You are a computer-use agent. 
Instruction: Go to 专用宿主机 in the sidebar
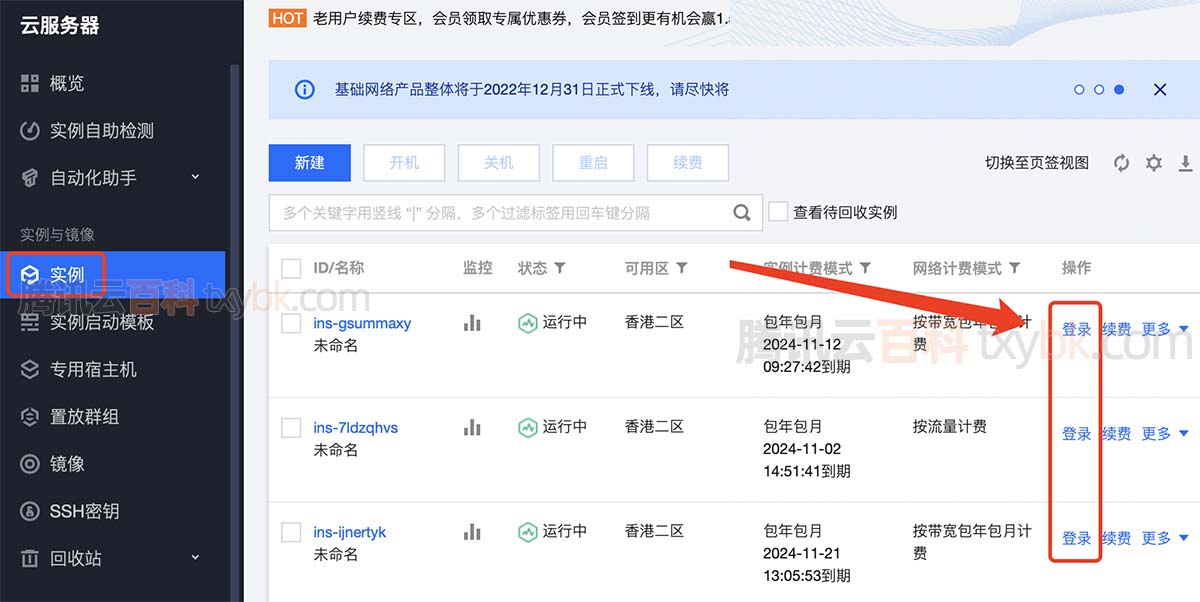93,369
